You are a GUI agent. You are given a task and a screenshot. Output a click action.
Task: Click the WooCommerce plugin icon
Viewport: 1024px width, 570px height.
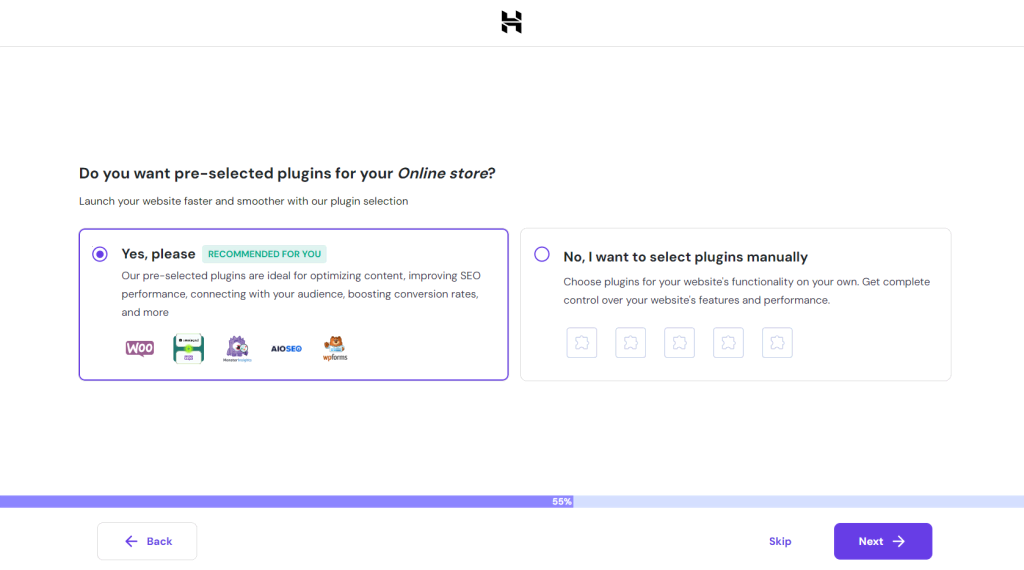pos(140,349)
